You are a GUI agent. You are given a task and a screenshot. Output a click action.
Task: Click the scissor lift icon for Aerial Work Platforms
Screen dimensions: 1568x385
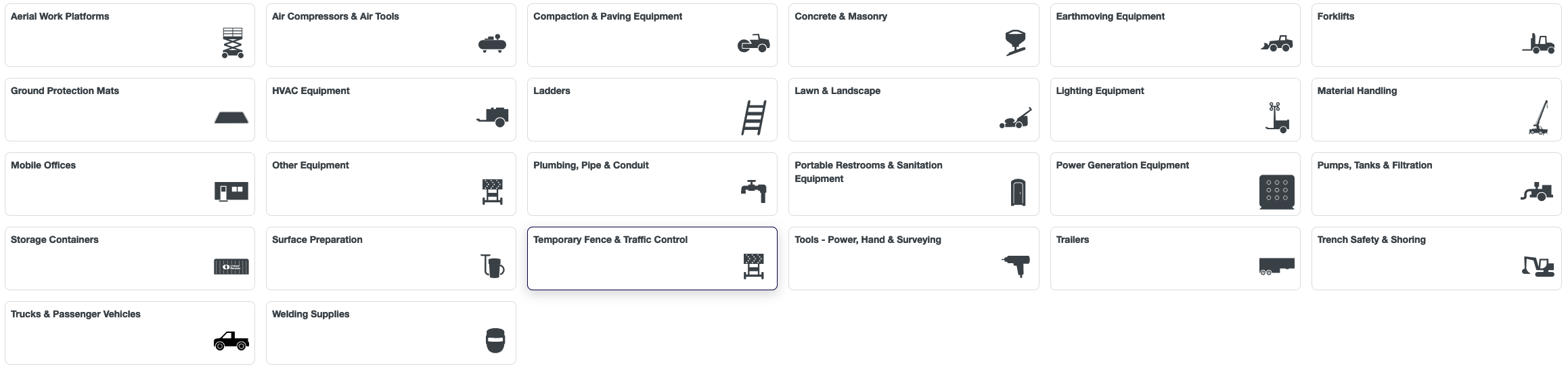233,43
